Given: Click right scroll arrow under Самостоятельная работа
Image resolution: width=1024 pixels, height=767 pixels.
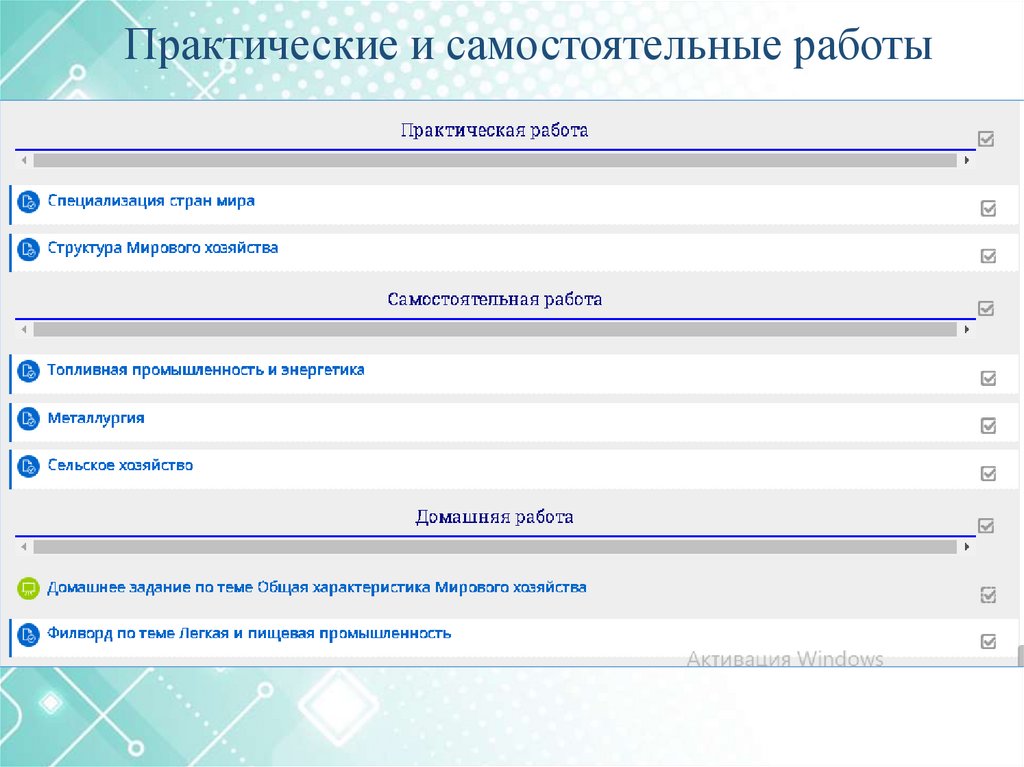Looking at the screenshot, I should tap(967, 329).
